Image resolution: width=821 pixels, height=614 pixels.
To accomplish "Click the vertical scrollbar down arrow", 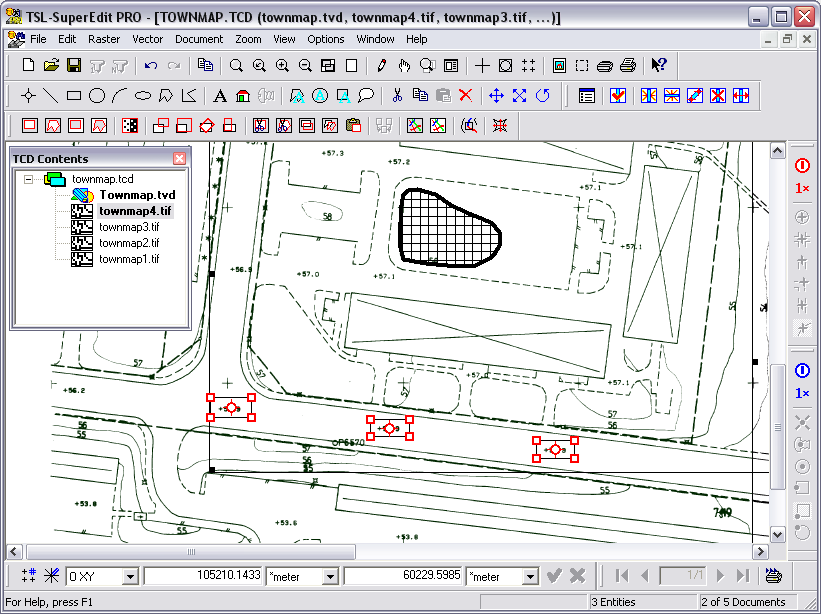I will pos(778,534).
